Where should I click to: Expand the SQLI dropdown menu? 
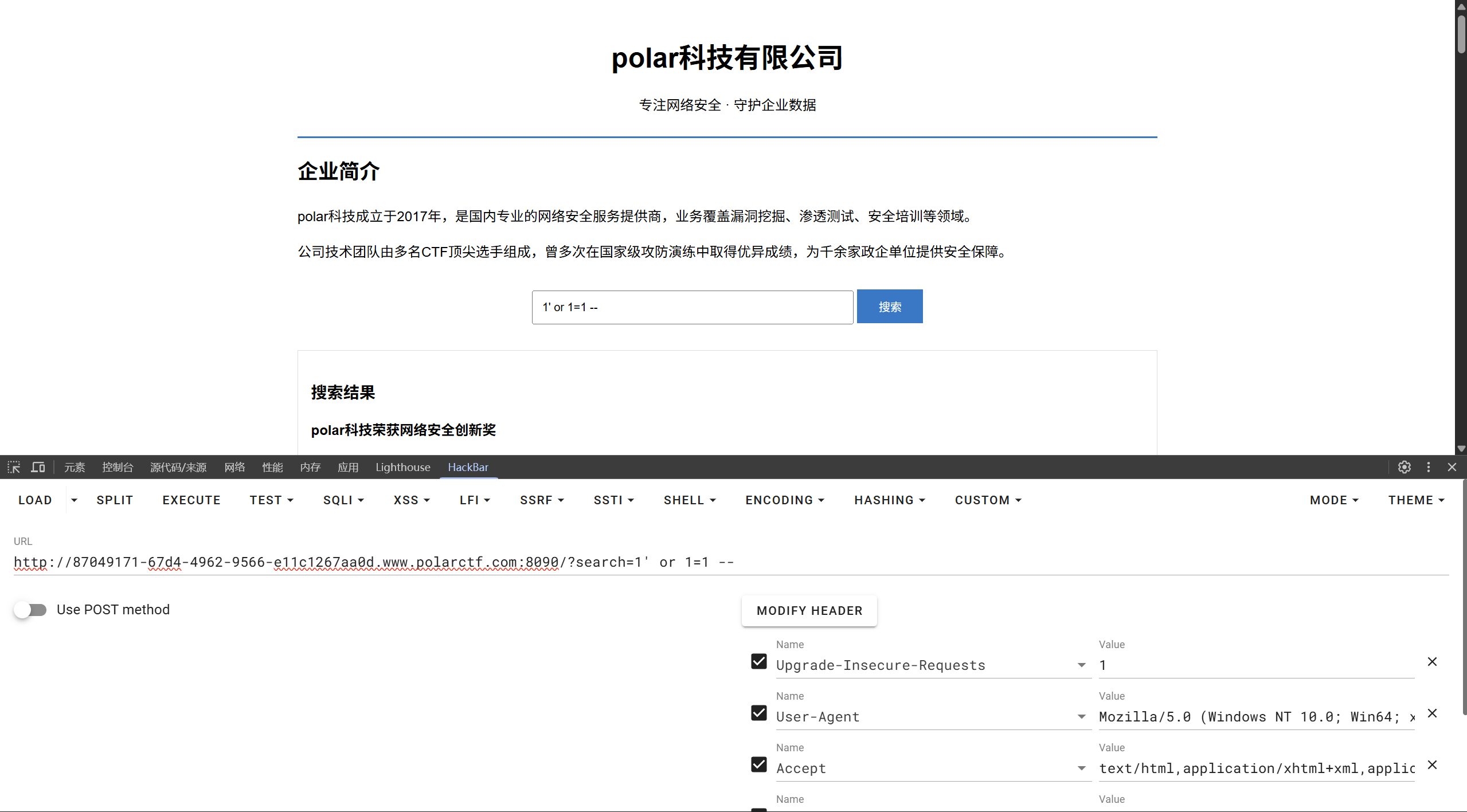click(343, 500)
